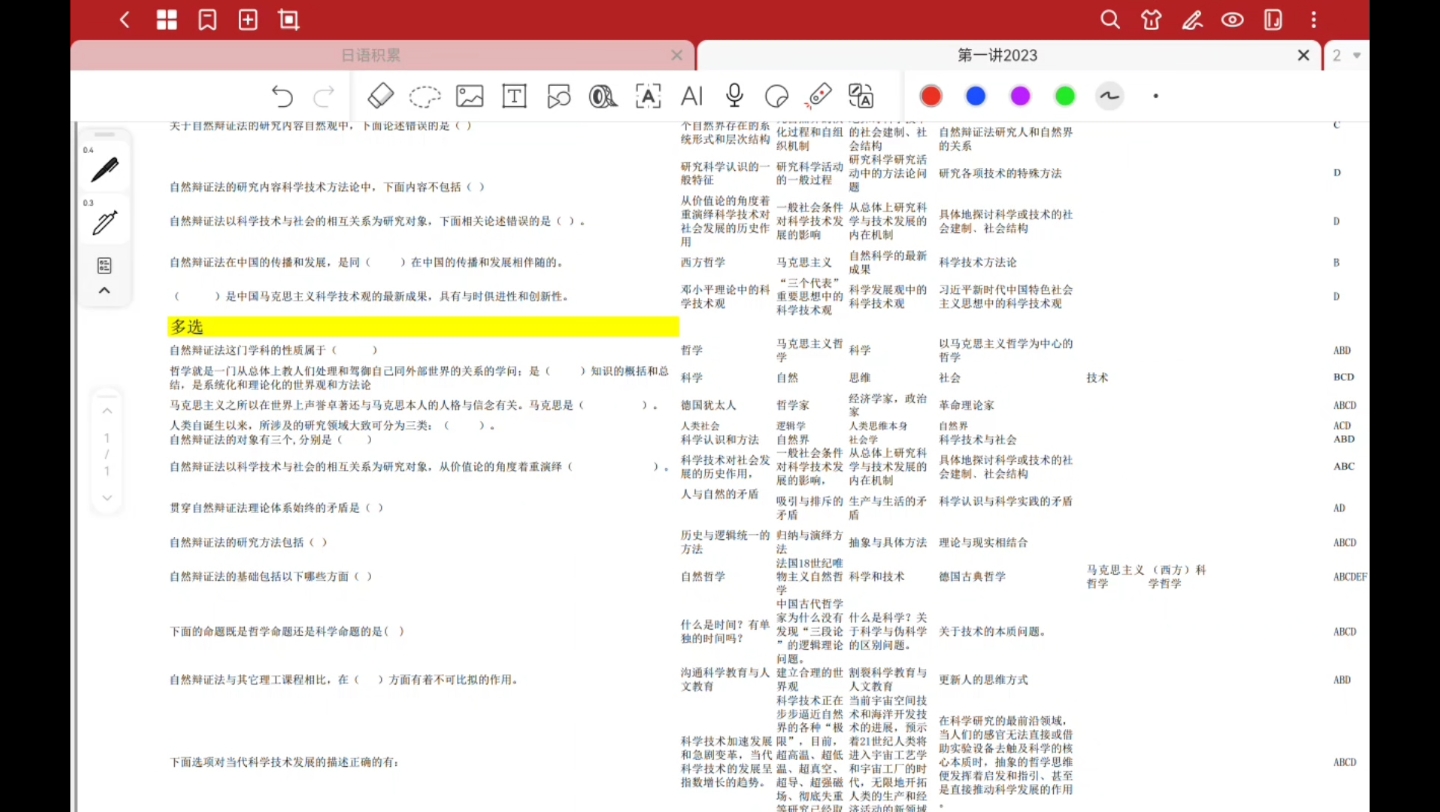Open the notebook page layout icon

[1273, 20]
